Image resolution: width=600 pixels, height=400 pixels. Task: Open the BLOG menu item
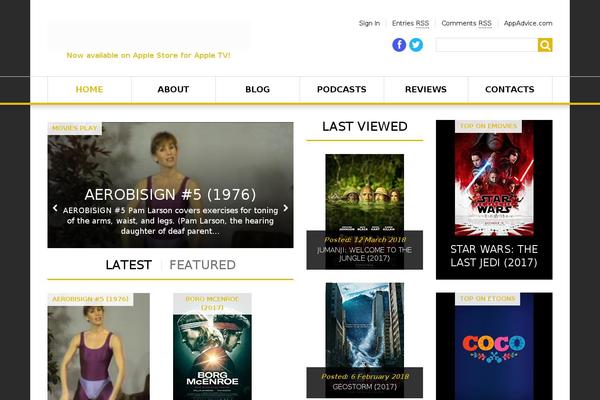click(x=258, y=90)
